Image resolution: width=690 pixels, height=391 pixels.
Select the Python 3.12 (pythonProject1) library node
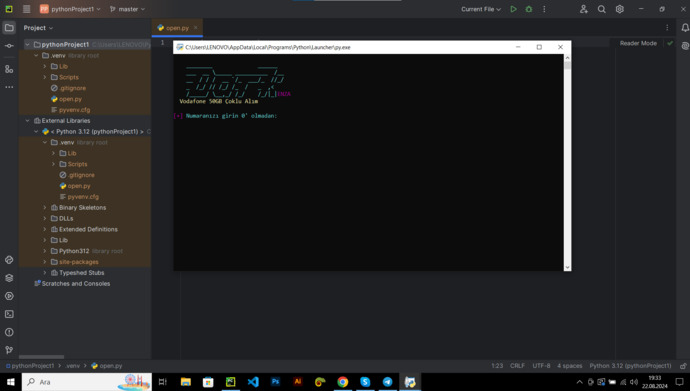coord(97,132)
